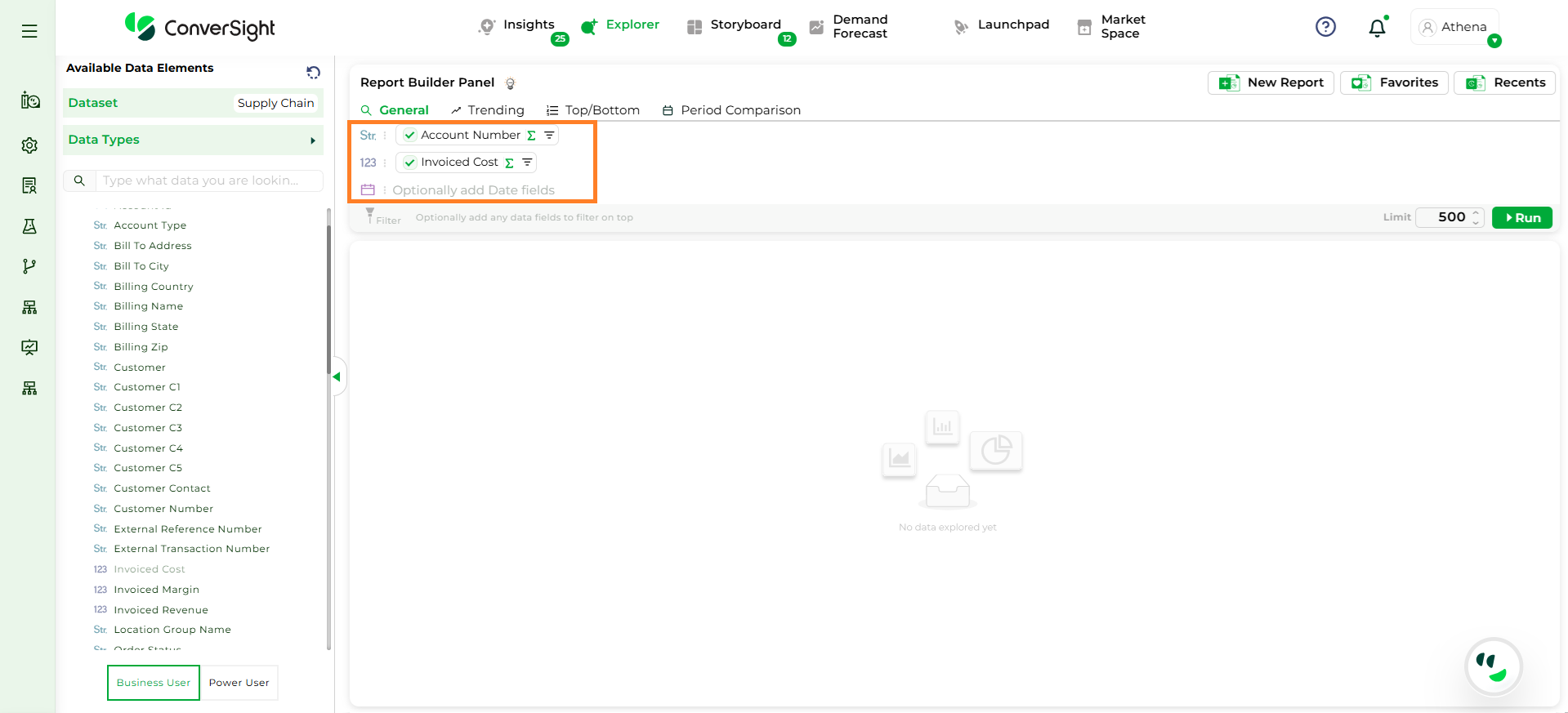Open the Athena chat assistant bubble
Image resolution: width=1568 pixels, height=713 pixels.
[x=1493, y=666]
